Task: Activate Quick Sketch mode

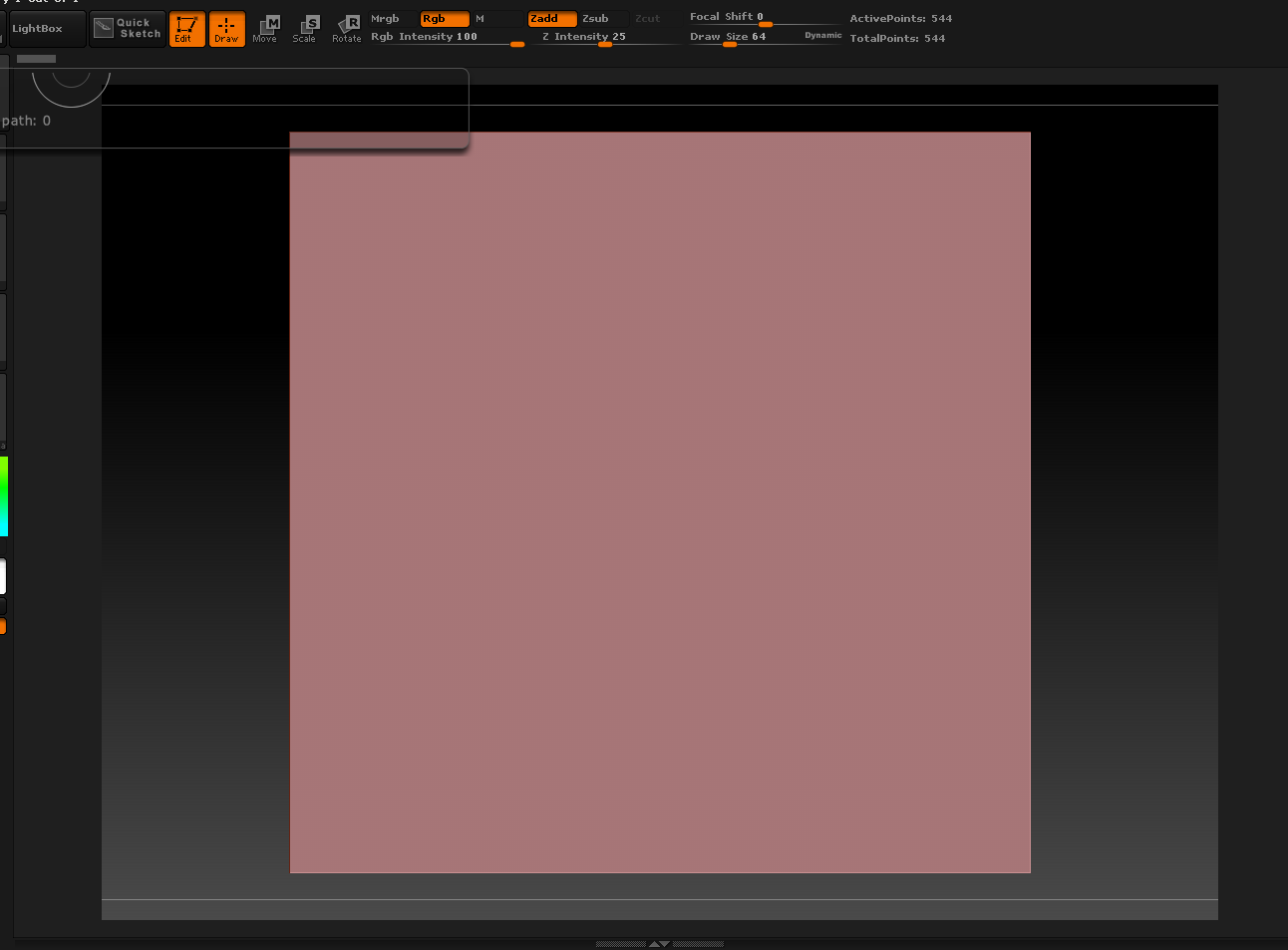Action: (x=127, y=29)
